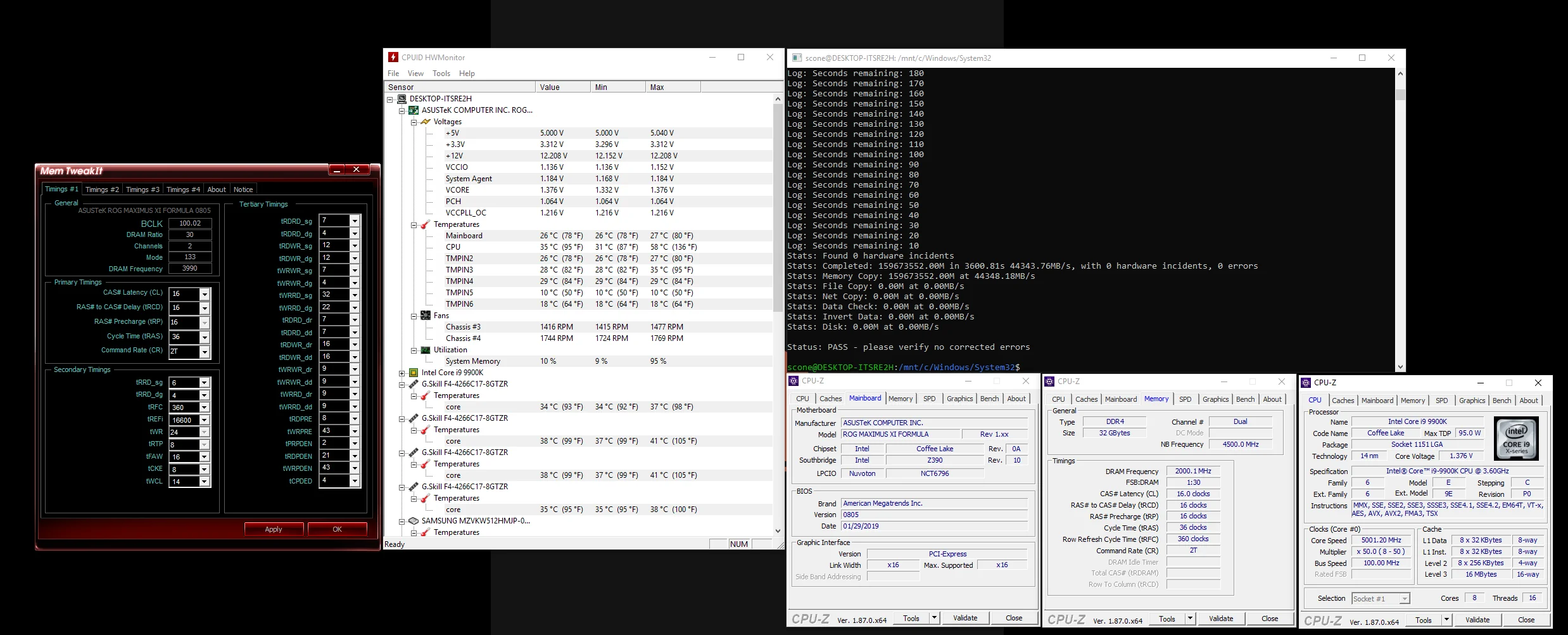The height and width of the screenshot is (635, 1568).
Task: Open the tREFi dropdown
Action: (205, 420)
